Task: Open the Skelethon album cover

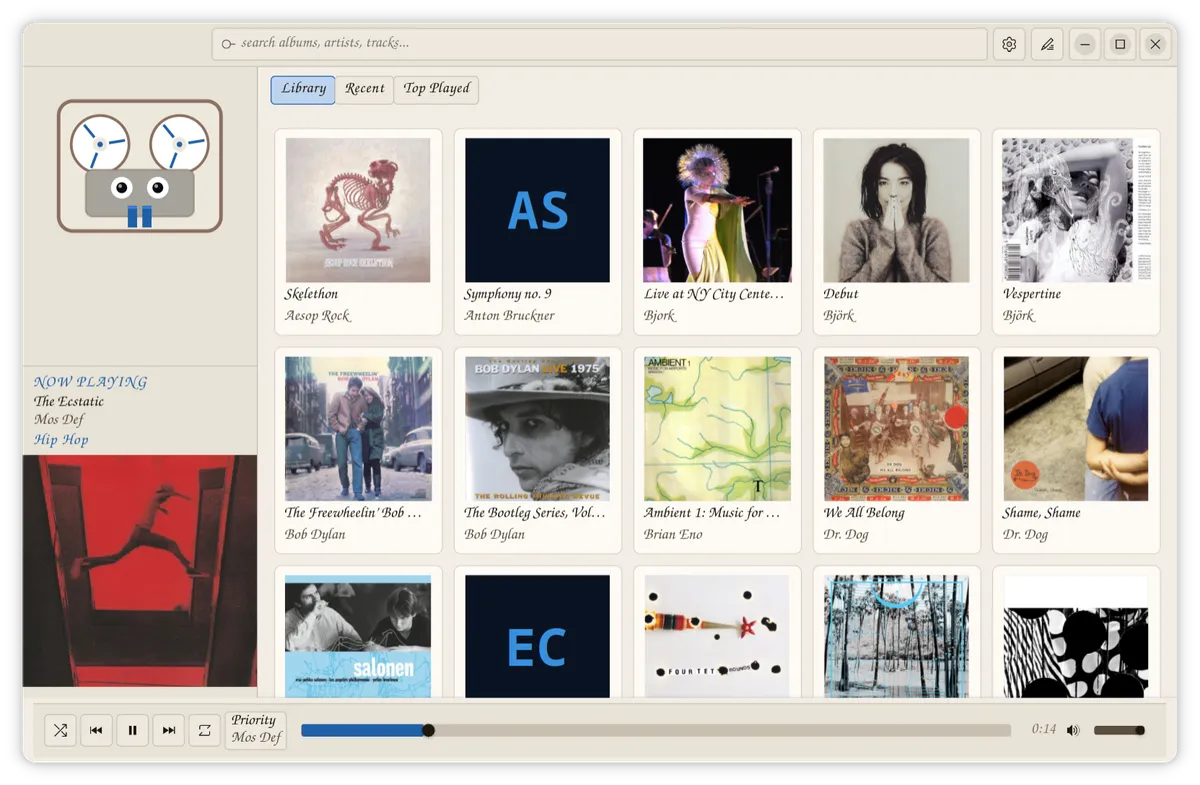Action: click(x=358, y=210)
